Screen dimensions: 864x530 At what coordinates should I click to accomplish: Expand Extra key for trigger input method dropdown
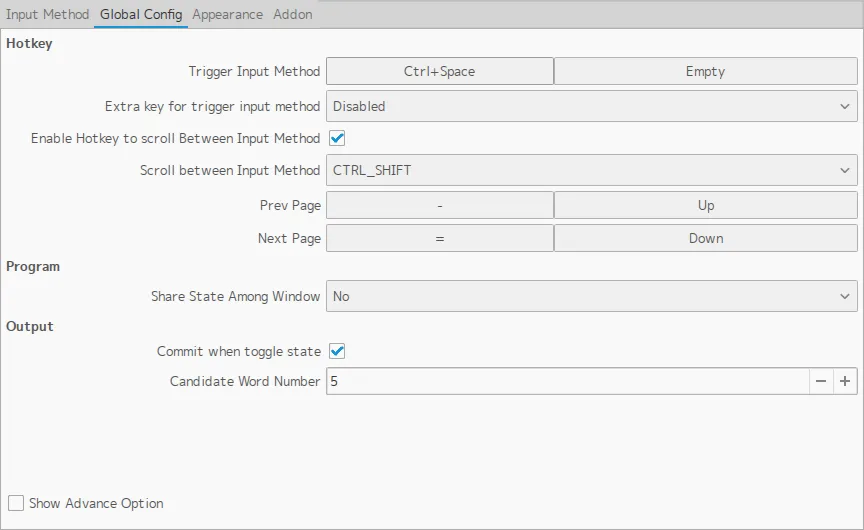(x=591, y=106)
